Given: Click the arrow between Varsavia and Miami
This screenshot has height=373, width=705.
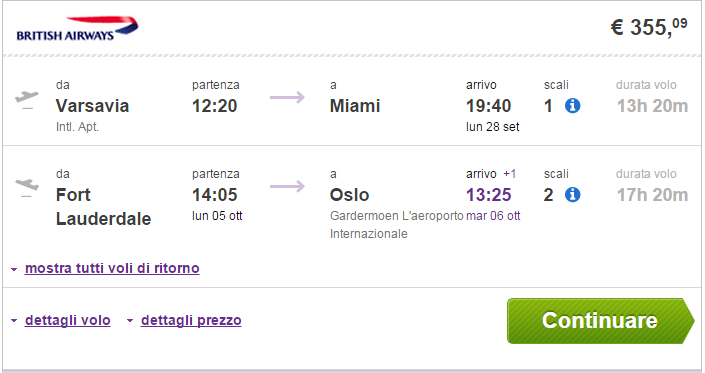Looking at the screenshot, I should [287, 97].
